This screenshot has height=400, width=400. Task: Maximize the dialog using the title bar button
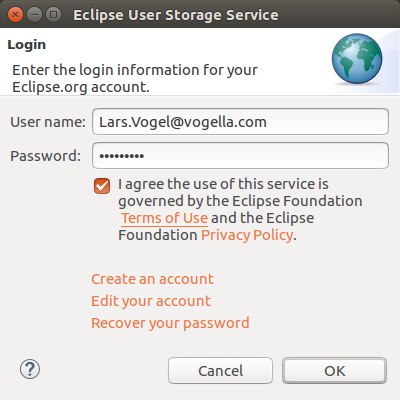53,15
